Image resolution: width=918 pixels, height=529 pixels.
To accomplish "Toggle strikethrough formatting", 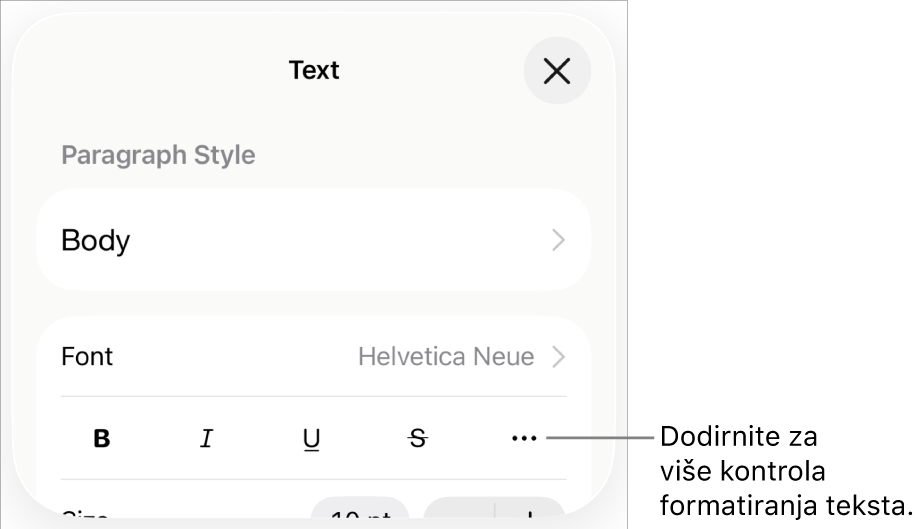I will pyautogui.click(x=418, y=438).
